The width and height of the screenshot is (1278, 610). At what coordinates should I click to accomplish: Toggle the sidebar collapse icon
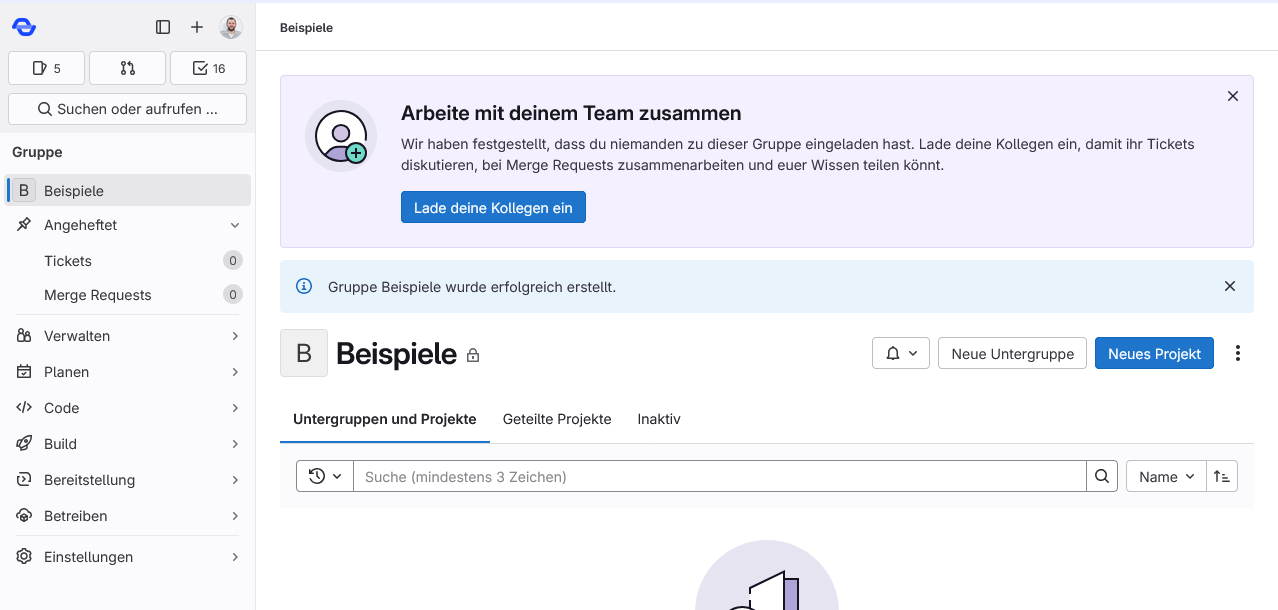click(163, 27)
